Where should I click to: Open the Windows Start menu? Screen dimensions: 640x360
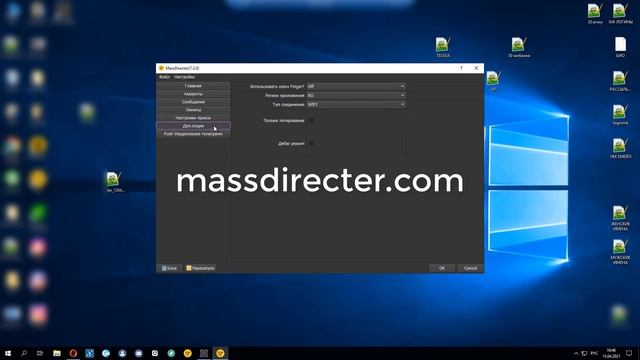click(8, 353)
